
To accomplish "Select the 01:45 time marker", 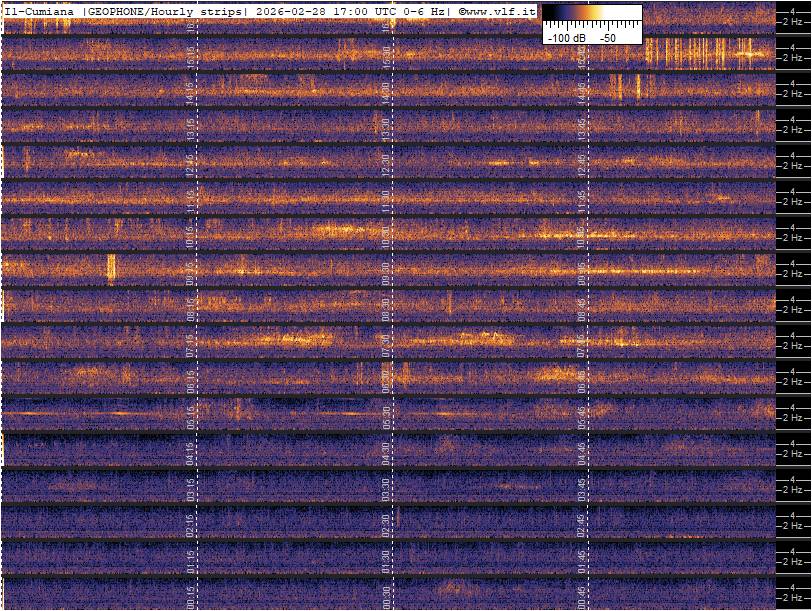I will 581,556.
